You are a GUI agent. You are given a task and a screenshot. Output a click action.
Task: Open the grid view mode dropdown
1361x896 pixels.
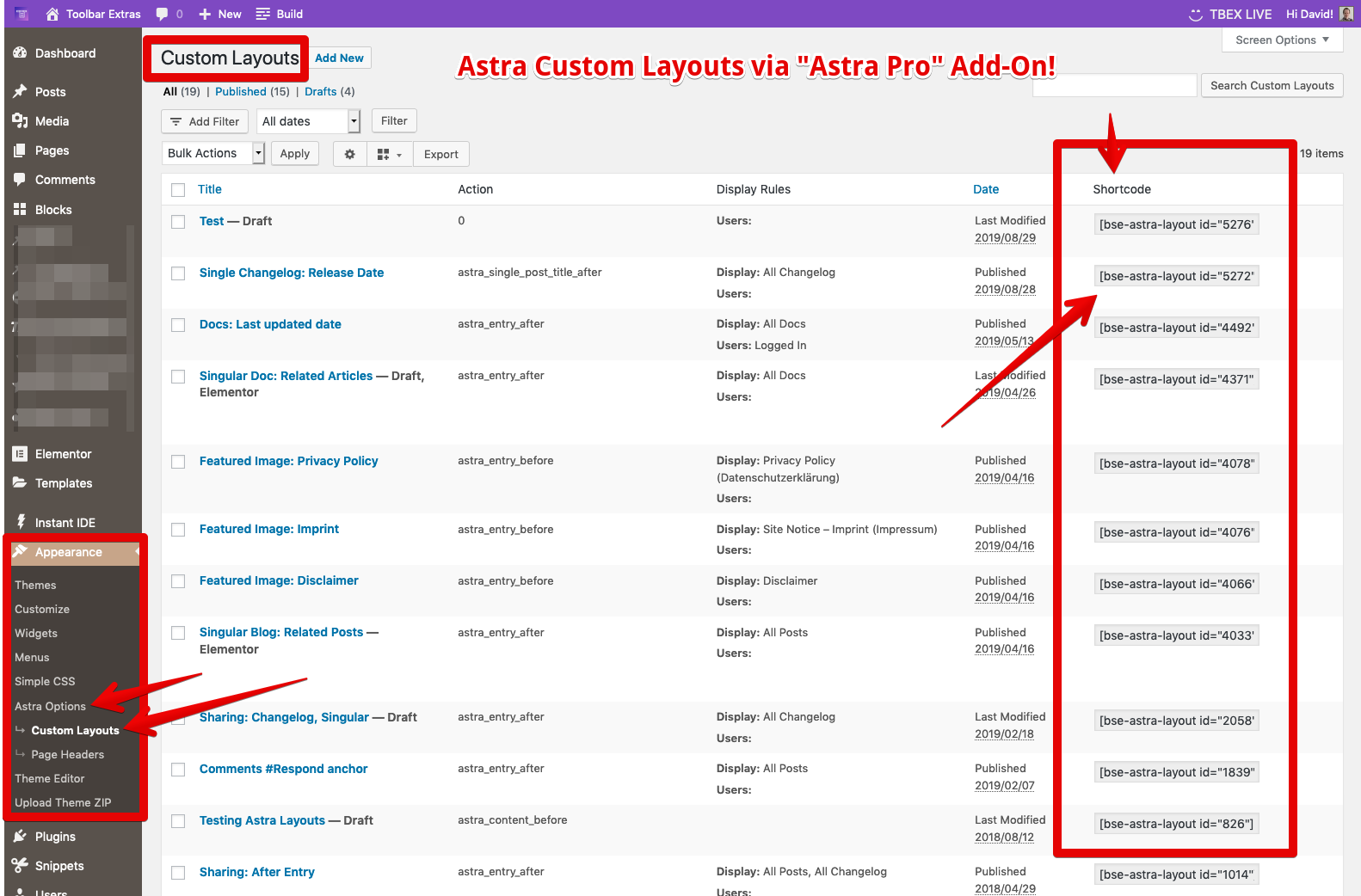tap(390, 154)
